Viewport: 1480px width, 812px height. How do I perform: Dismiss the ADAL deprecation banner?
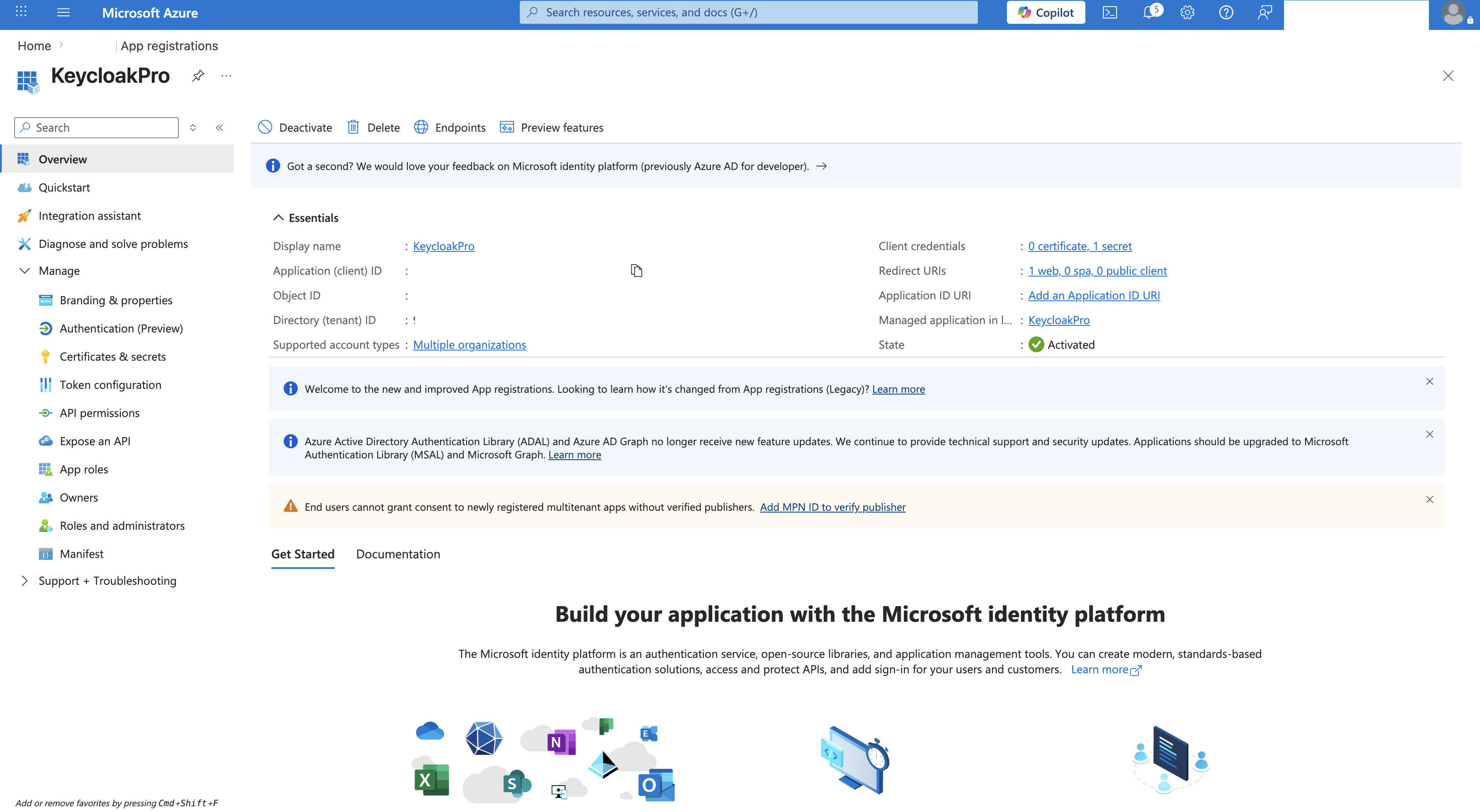(1429, 434)
